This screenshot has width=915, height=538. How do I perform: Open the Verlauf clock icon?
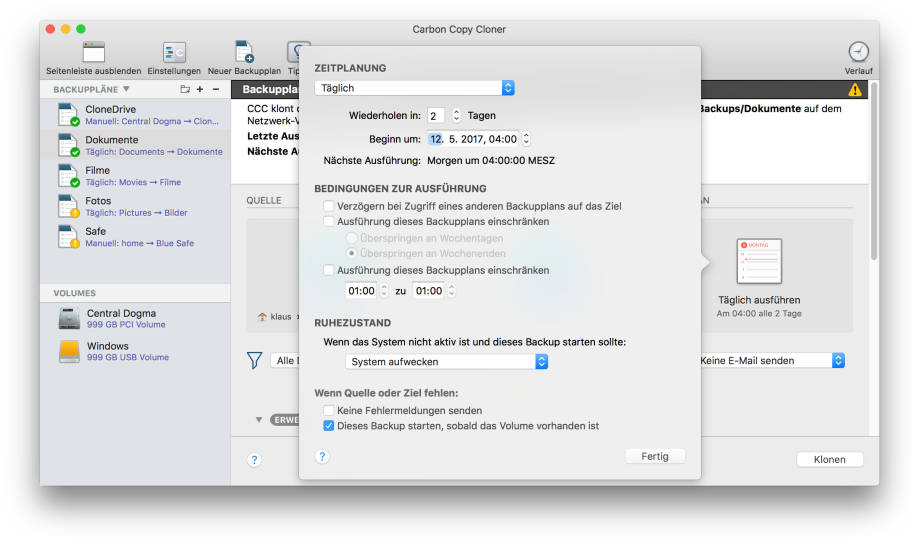[858, 52]
